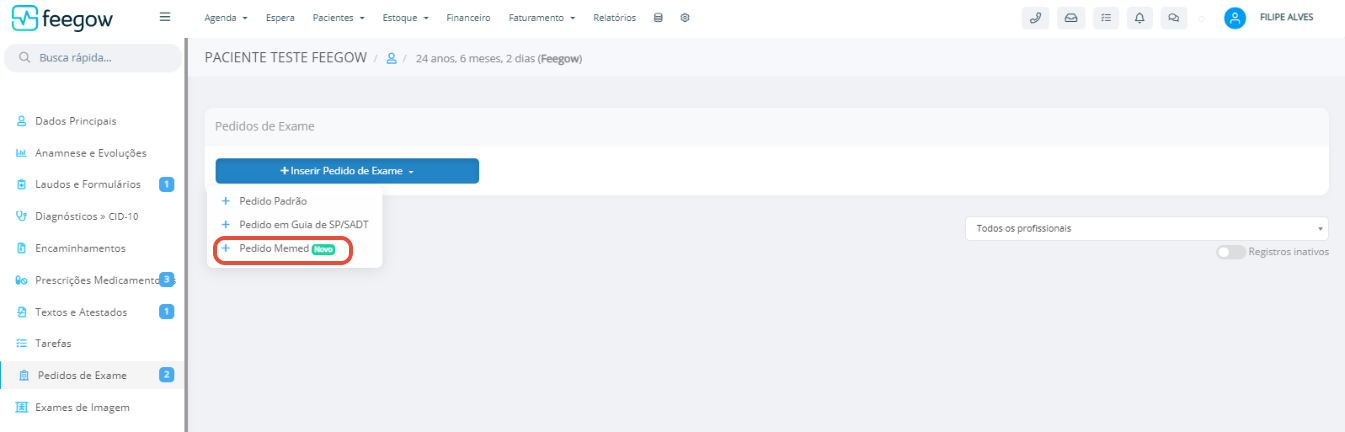The width and height of the screenshot is (1345, 432).
Task: Open the Financeiro menu item
Action: 468,18
